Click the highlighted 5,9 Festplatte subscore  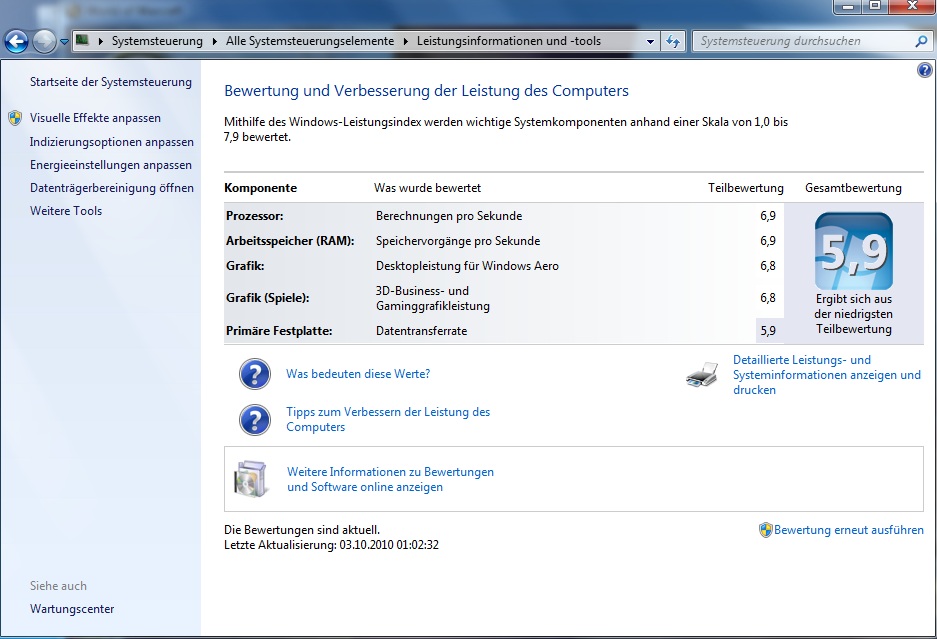(x=768, y=331)
